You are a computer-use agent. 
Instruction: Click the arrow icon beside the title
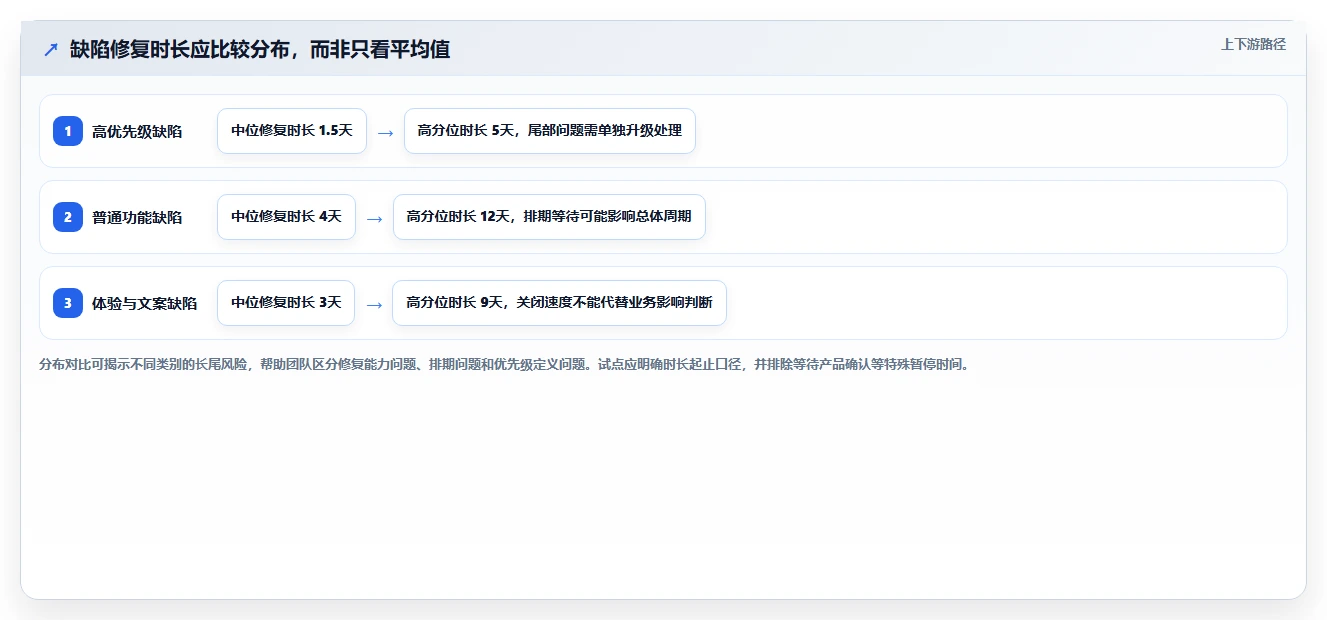51,50
